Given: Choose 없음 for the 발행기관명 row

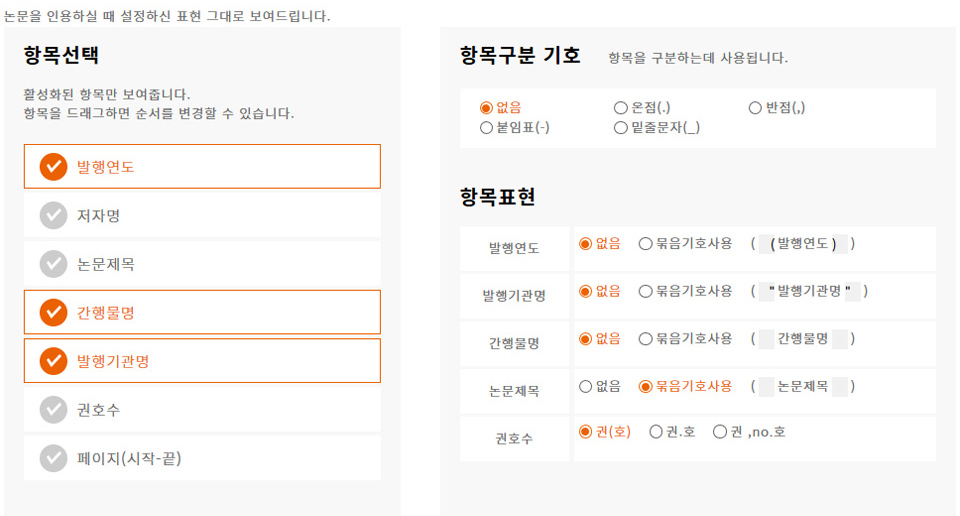Looking at the screenshot, I should (x=585, y=291).
